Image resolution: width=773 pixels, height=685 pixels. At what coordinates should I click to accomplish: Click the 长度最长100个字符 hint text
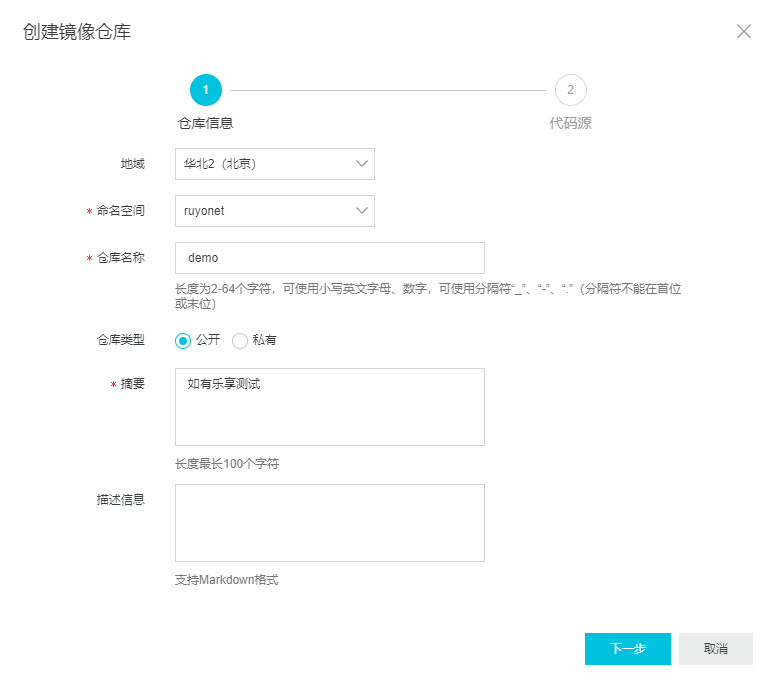[x=226, y=464]
